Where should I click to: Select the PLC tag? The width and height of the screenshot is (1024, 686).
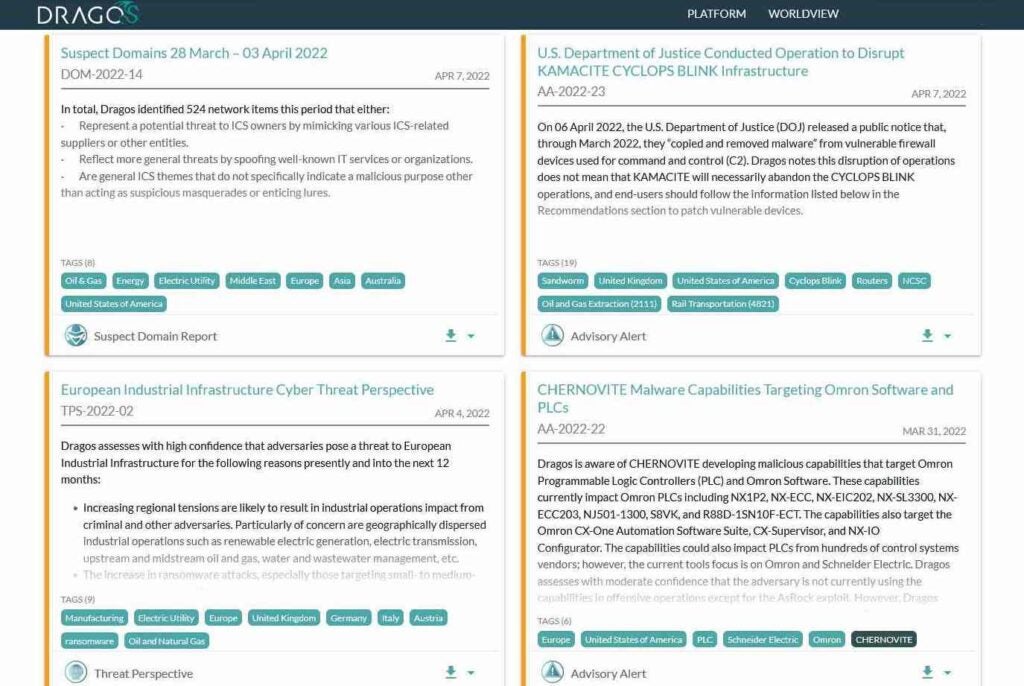pyautogui.click(x=705, y=640)
